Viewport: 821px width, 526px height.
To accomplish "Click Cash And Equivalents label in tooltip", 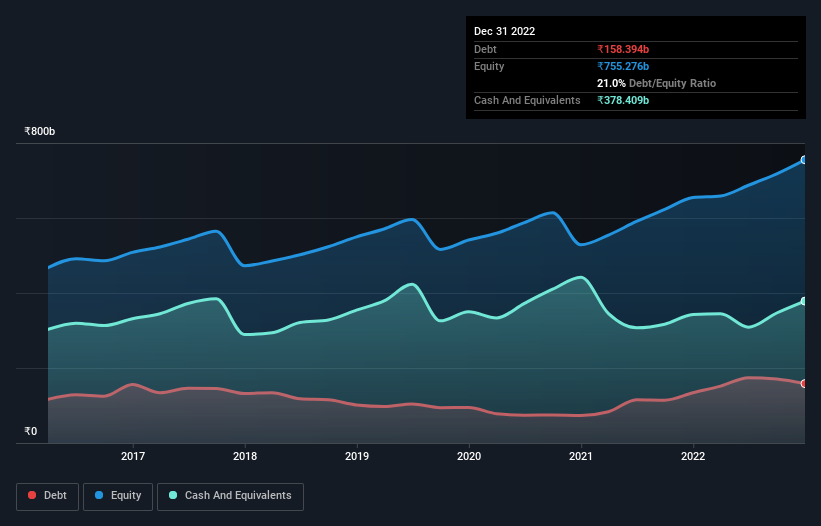I will (x=527, y=100).
